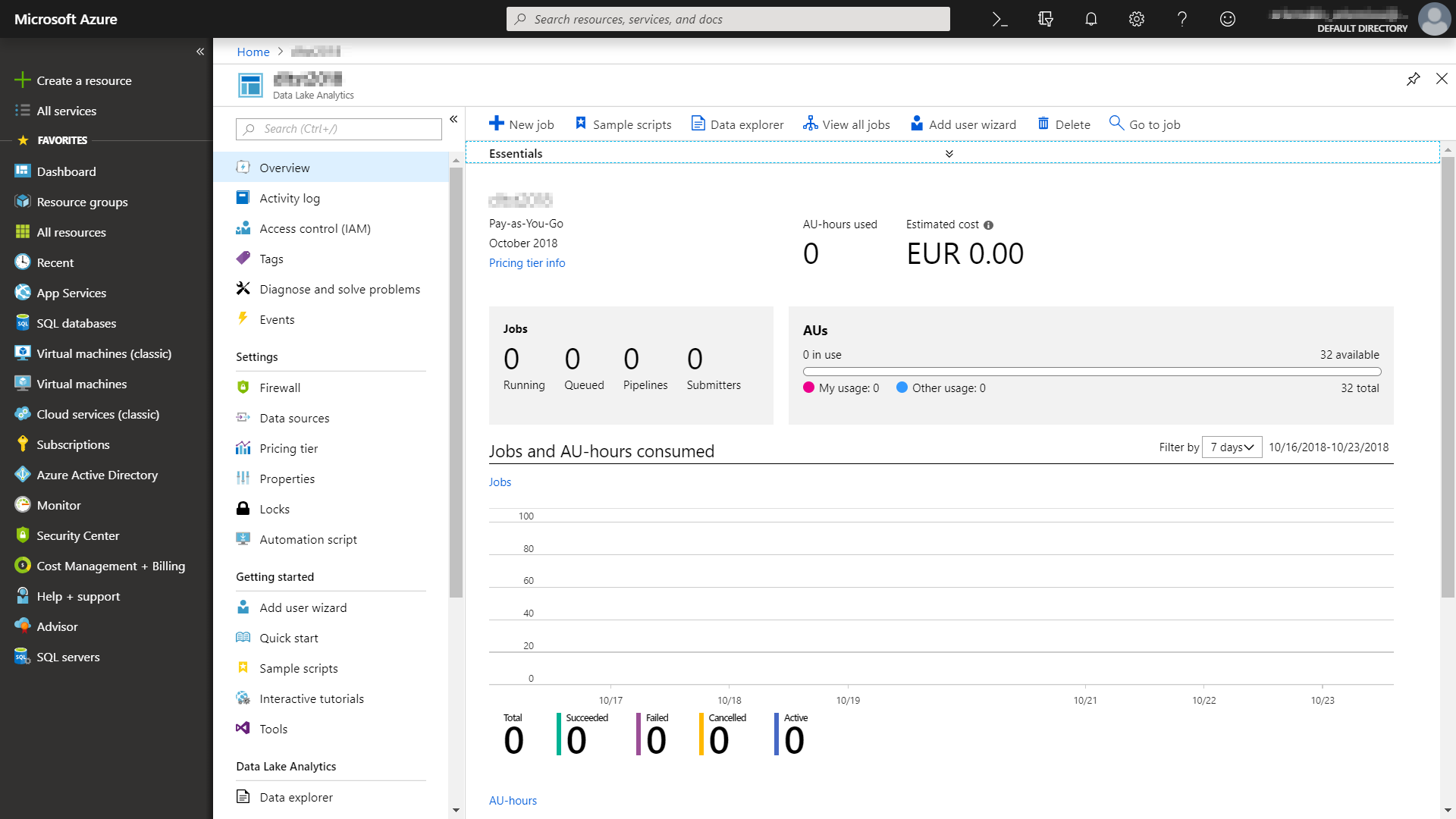Collapse the left portal sidebar
The height and width of the screenshot is (819, 1456).
click(200, 52)
